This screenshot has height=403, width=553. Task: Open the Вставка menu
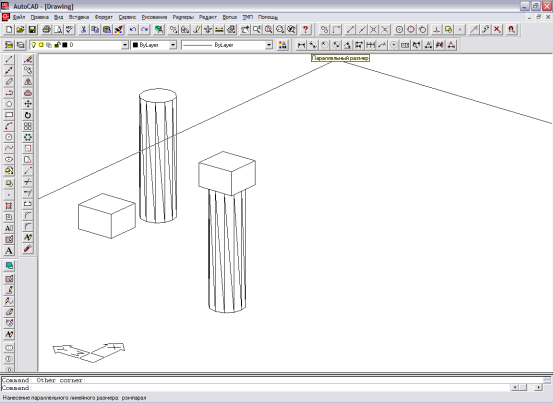79,17
